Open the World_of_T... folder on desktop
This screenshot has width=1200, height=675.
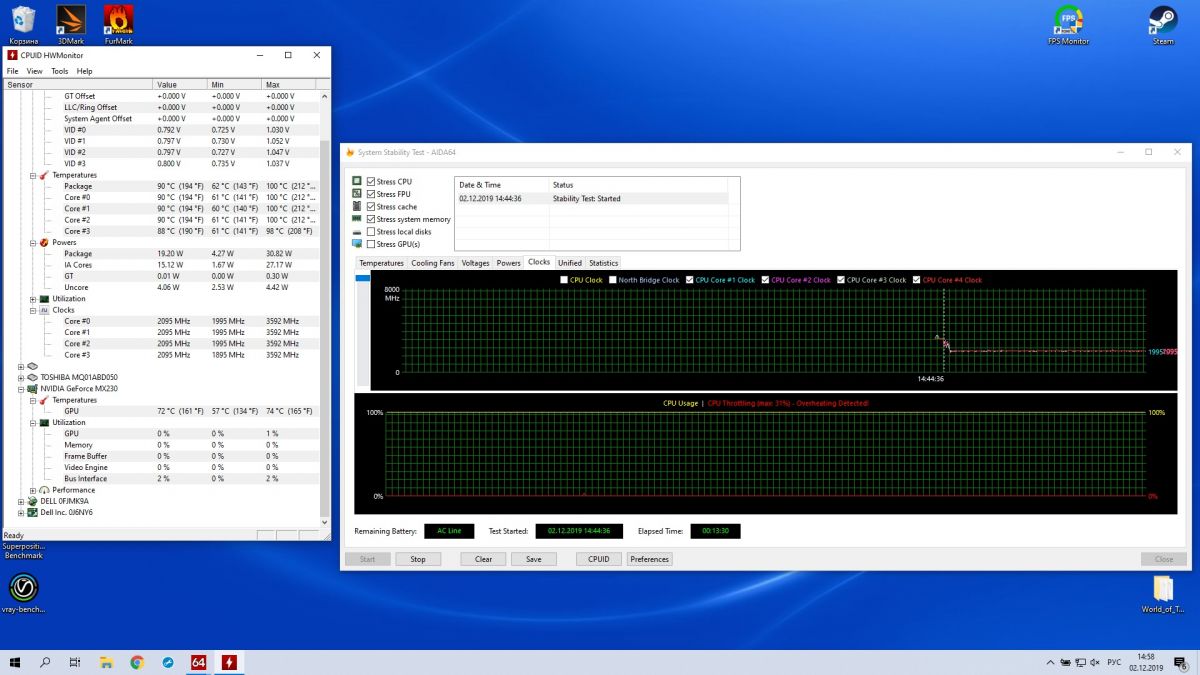coord(1163,592)
